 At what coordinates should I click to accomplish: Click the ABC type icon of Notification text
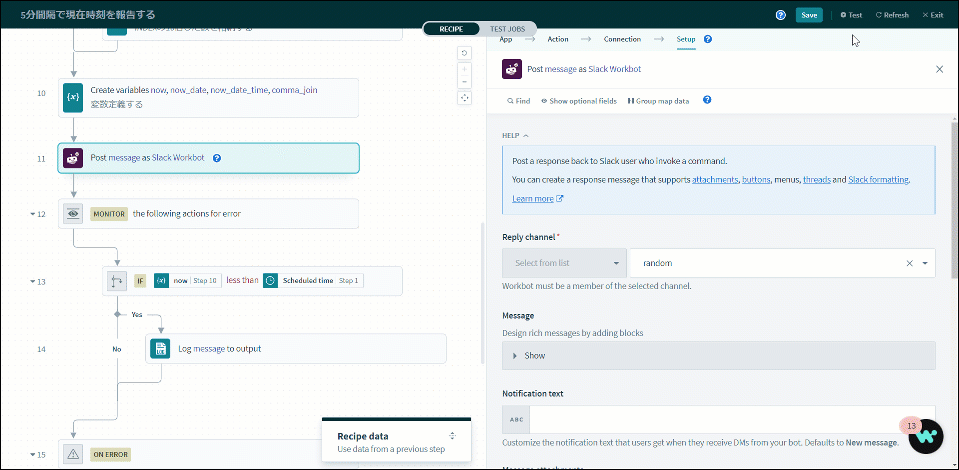[x=516, y=420]
